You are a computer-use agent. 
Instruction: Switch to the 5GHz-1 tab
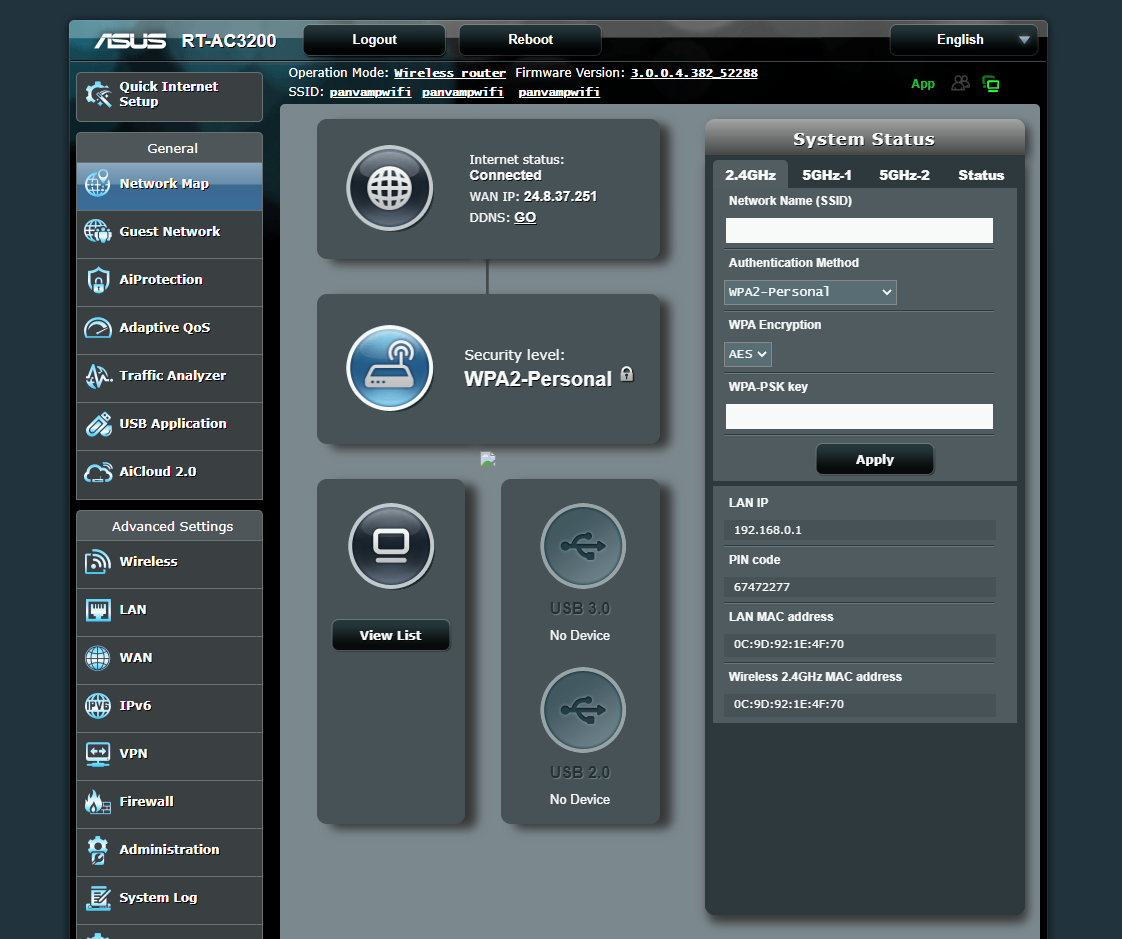point(826,175)
